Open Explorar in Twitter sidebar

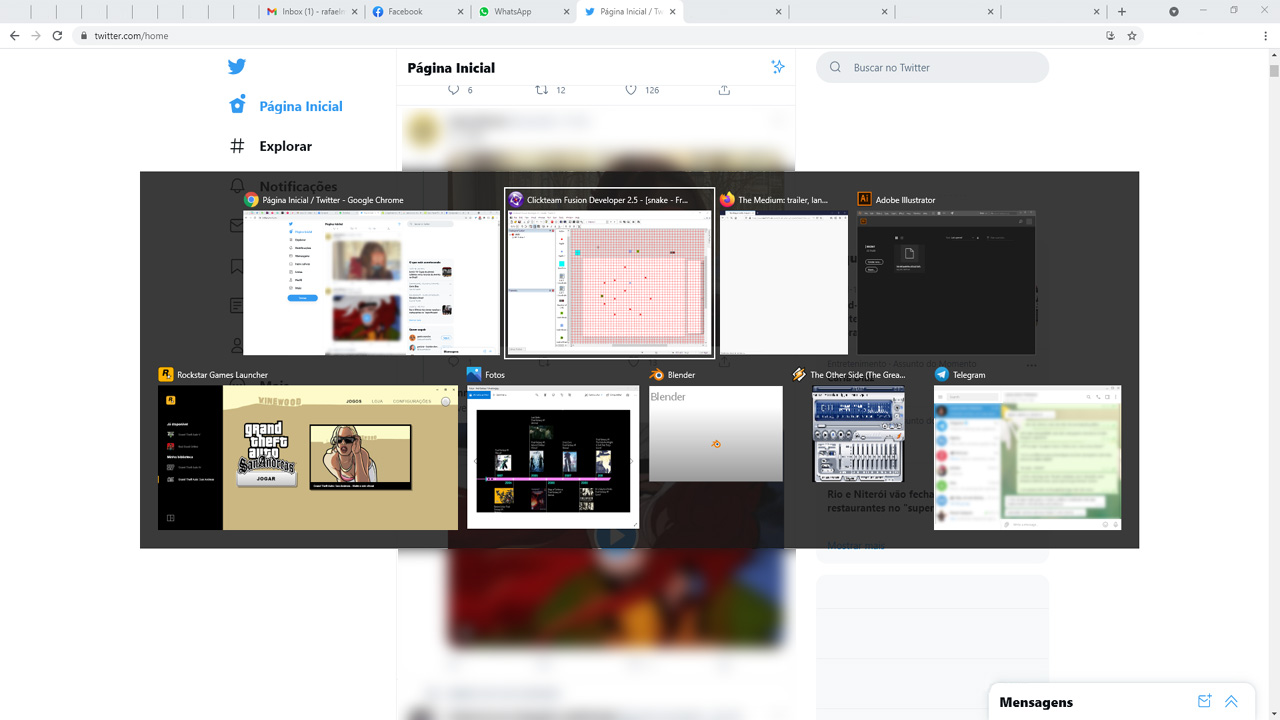tap(285, 146)
